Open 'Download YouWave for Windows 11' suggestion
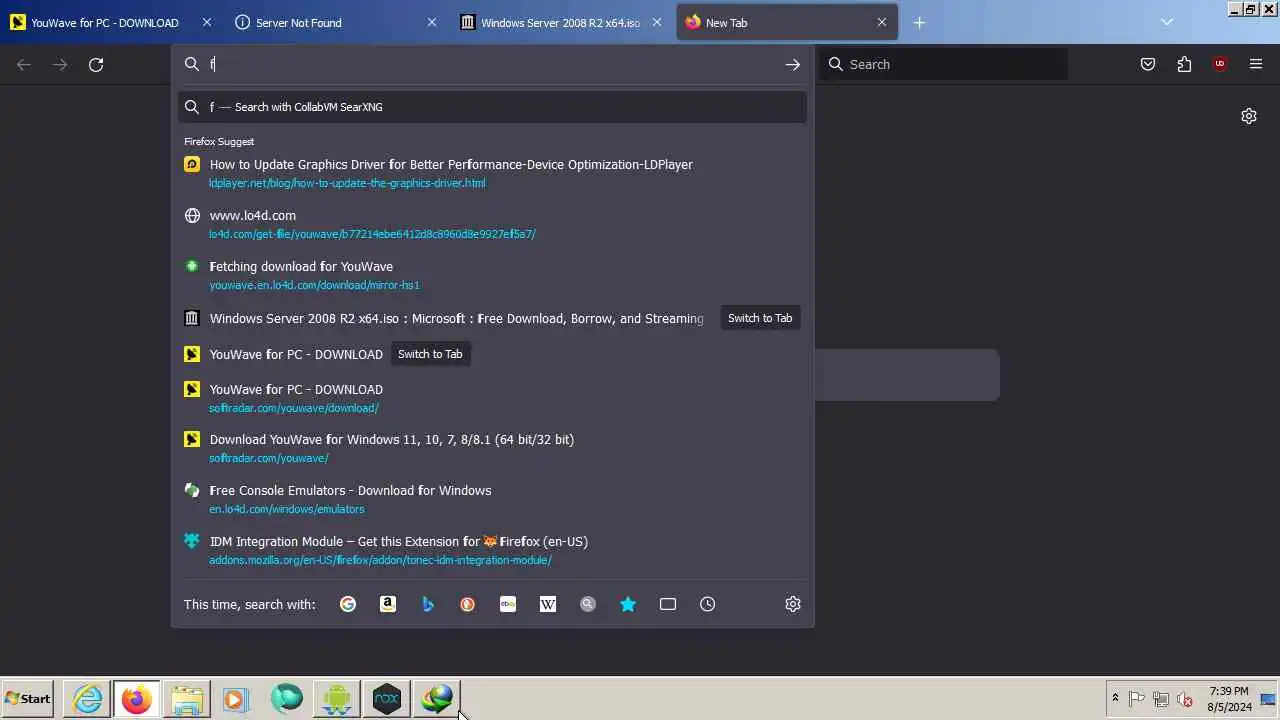Image resolution: width=1280 pixels, height=720 pixels. pyautogui.click(x=493, y=448)
